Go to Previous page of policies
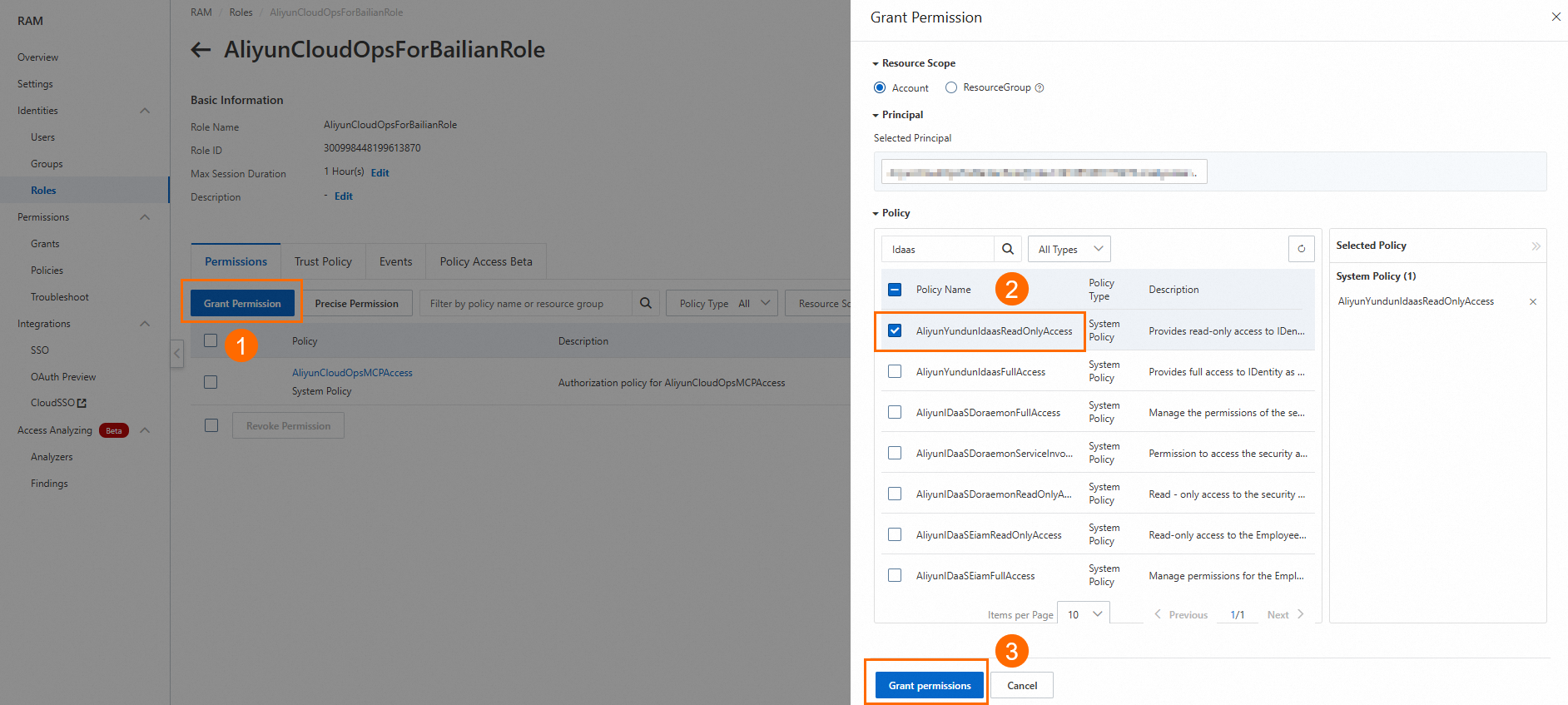Image resolution: width=1568 pixels, height=705 pixels. pyautogui.click(x=1181, y=615)
